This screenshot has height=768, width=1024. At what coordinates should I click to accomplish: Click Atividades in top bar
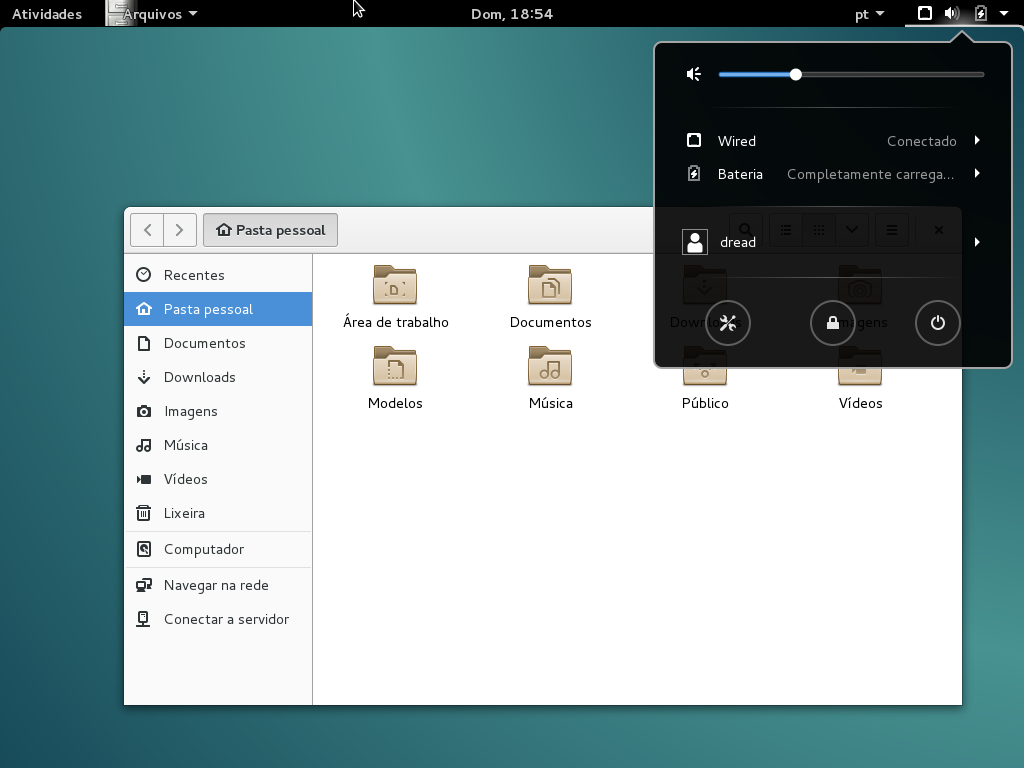click(47, 14)
